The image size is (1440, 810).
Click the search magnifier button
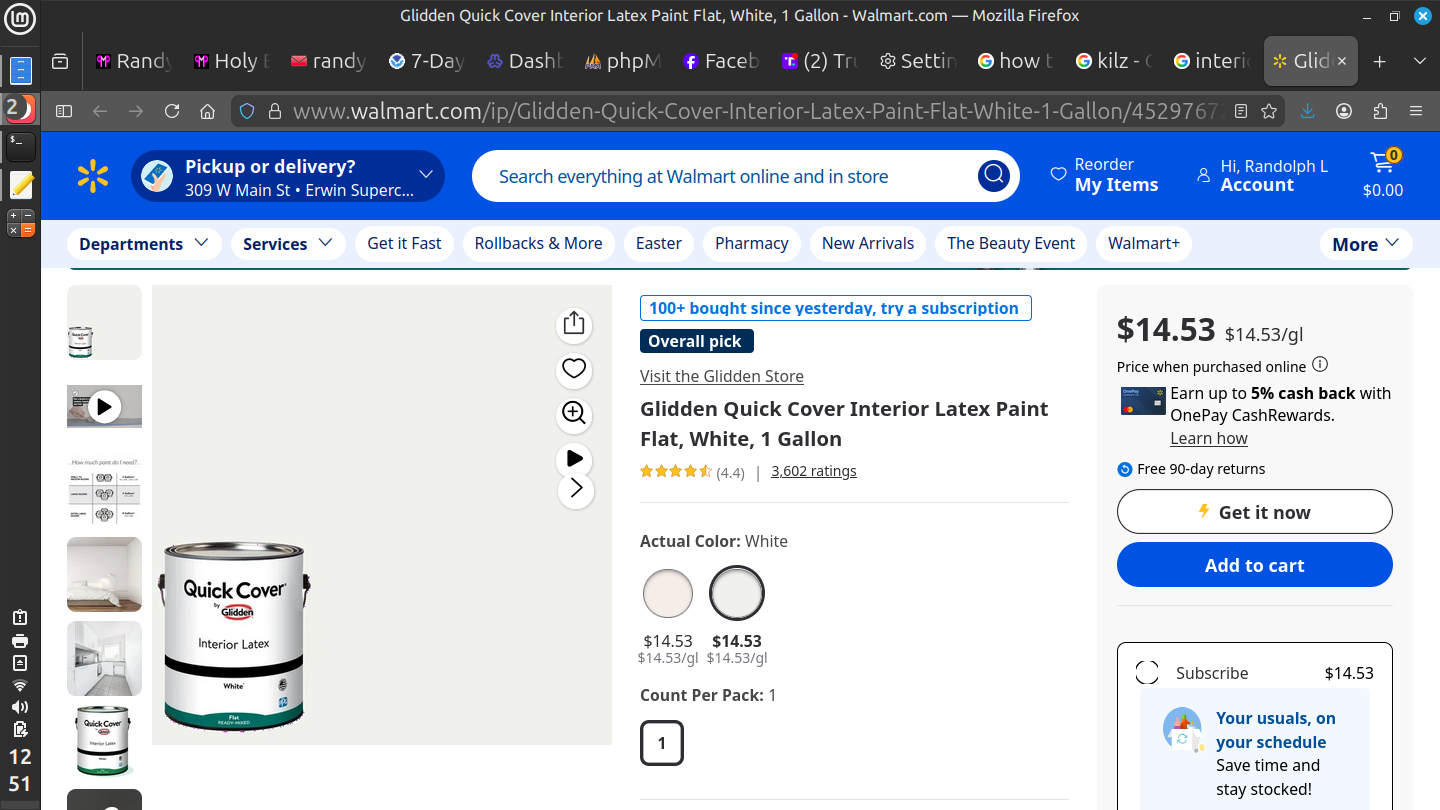click(993, 176)
